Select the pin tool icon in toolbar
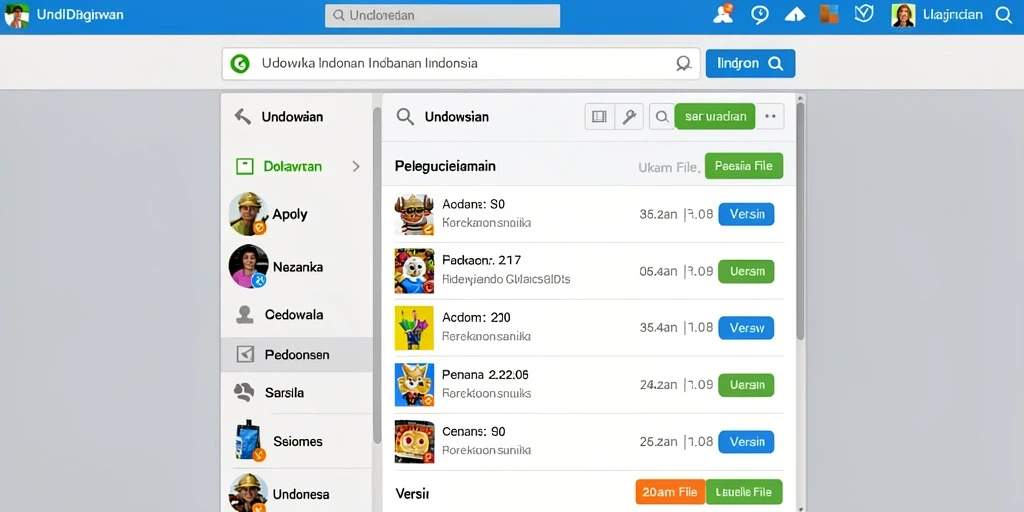This screenshot has width=1024, height=512. click(629, 117)
